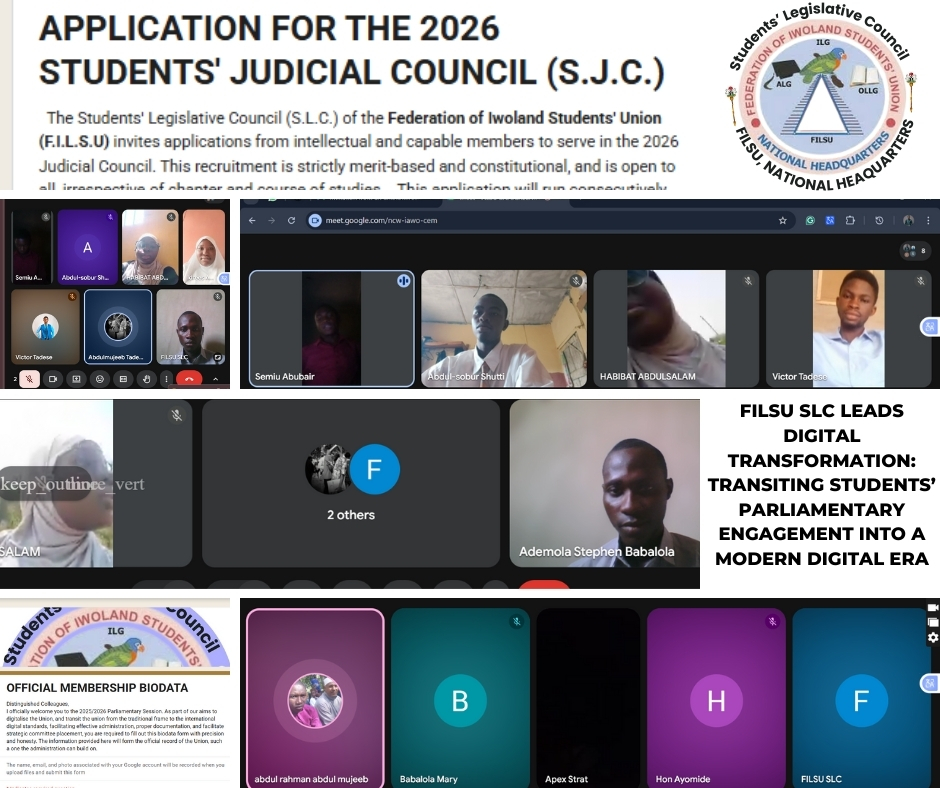Select the large HABIBAT ABDULSALAM video tile

676,329
